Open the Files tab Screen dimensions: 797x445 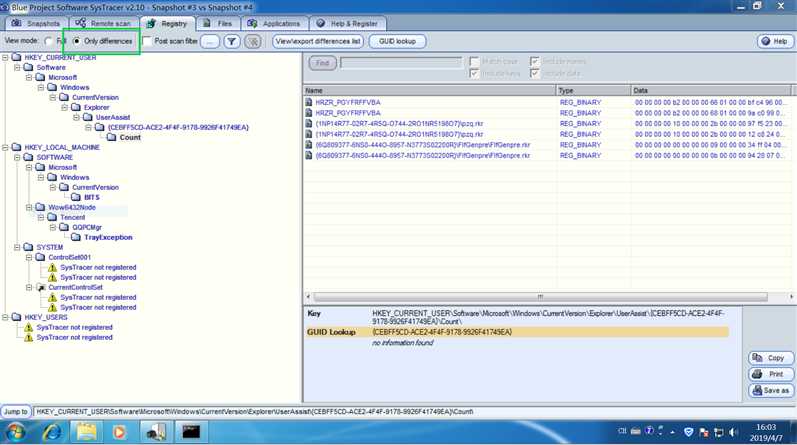click(x=218, y=23)
